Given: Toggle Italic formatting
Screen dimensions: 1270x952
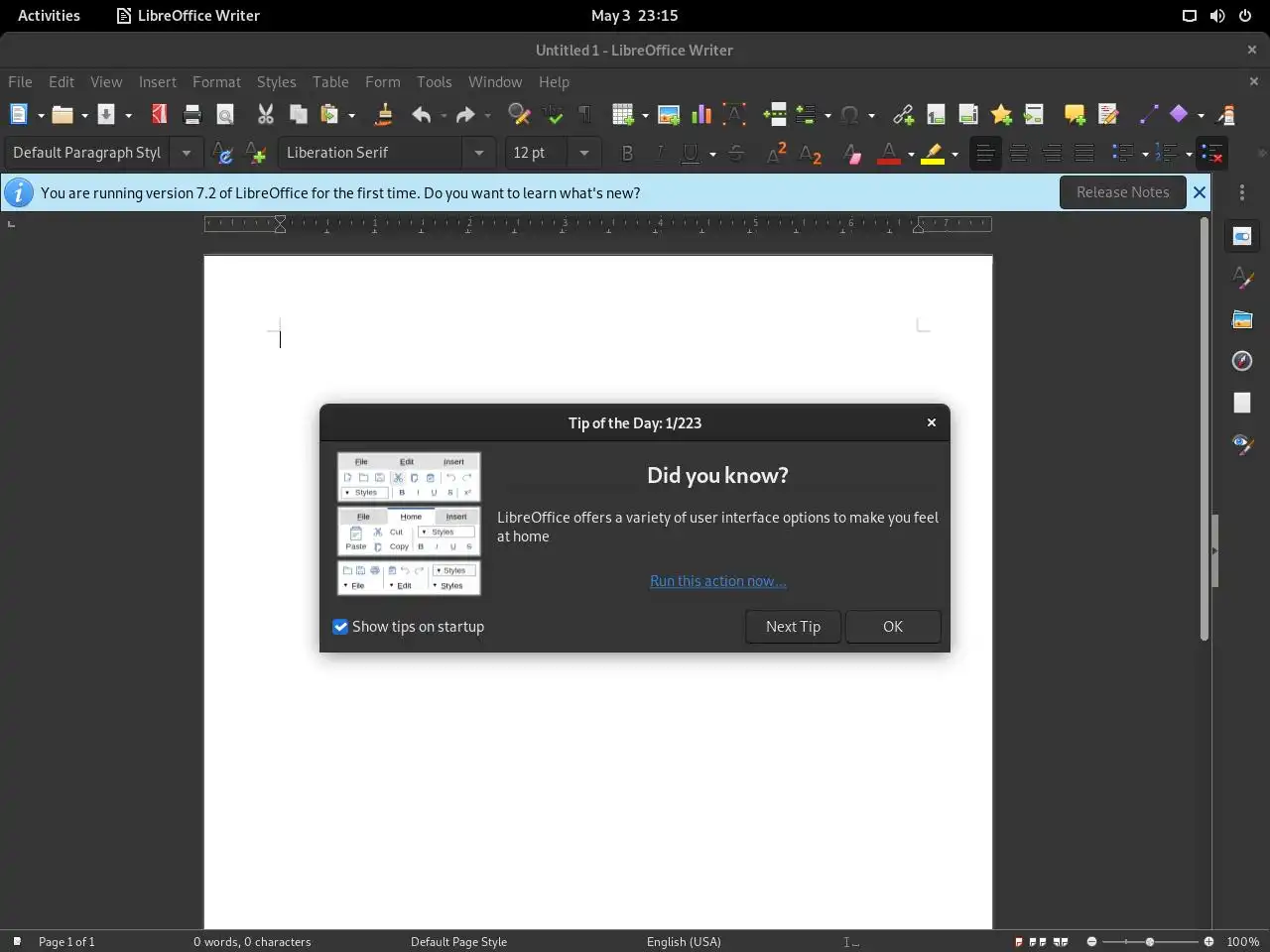Looking at the screenshot, I should [x=659, y=154].
